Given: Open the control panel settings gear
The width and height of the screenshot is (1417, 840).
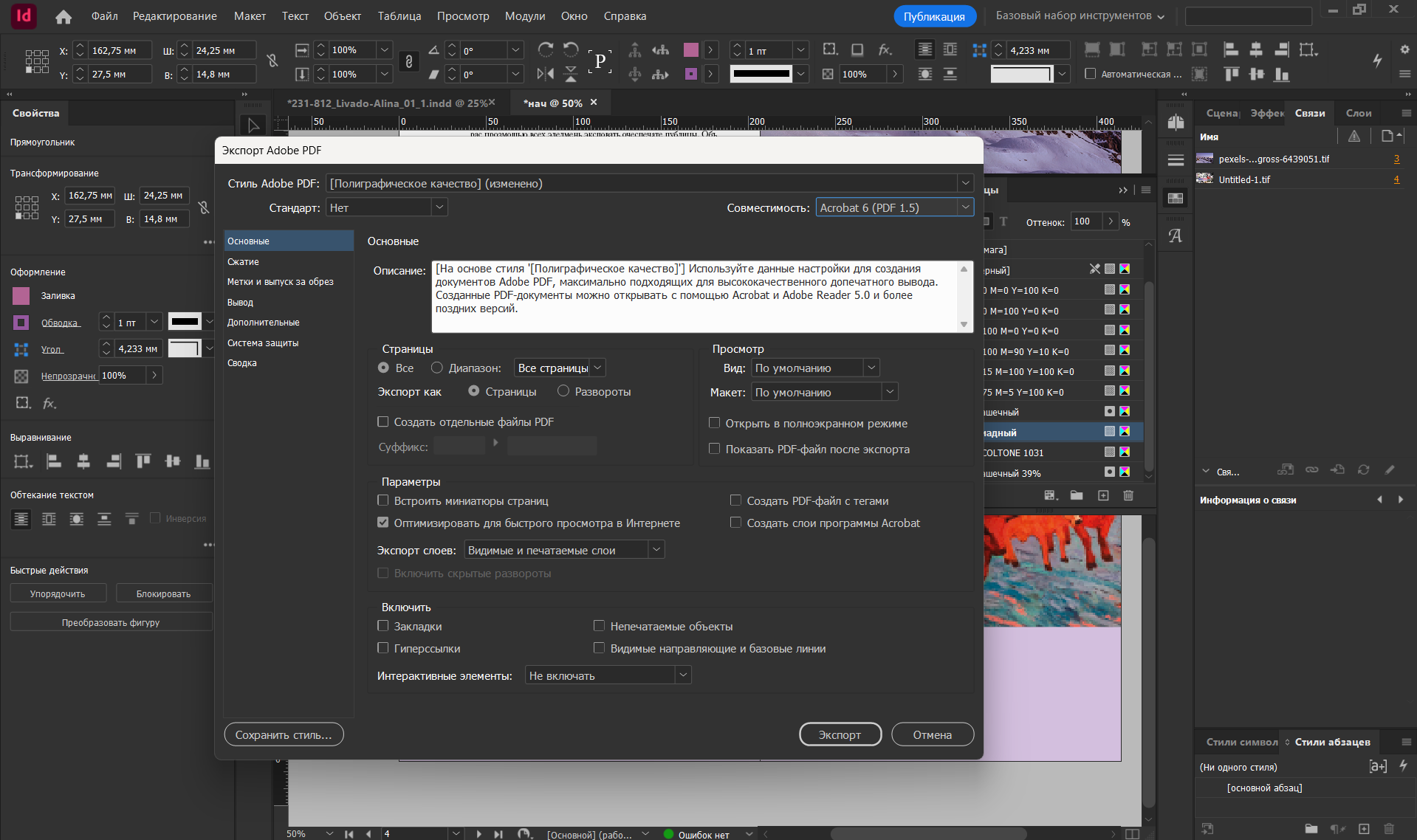Looking at the screenshot, I should pos(1404,49).
